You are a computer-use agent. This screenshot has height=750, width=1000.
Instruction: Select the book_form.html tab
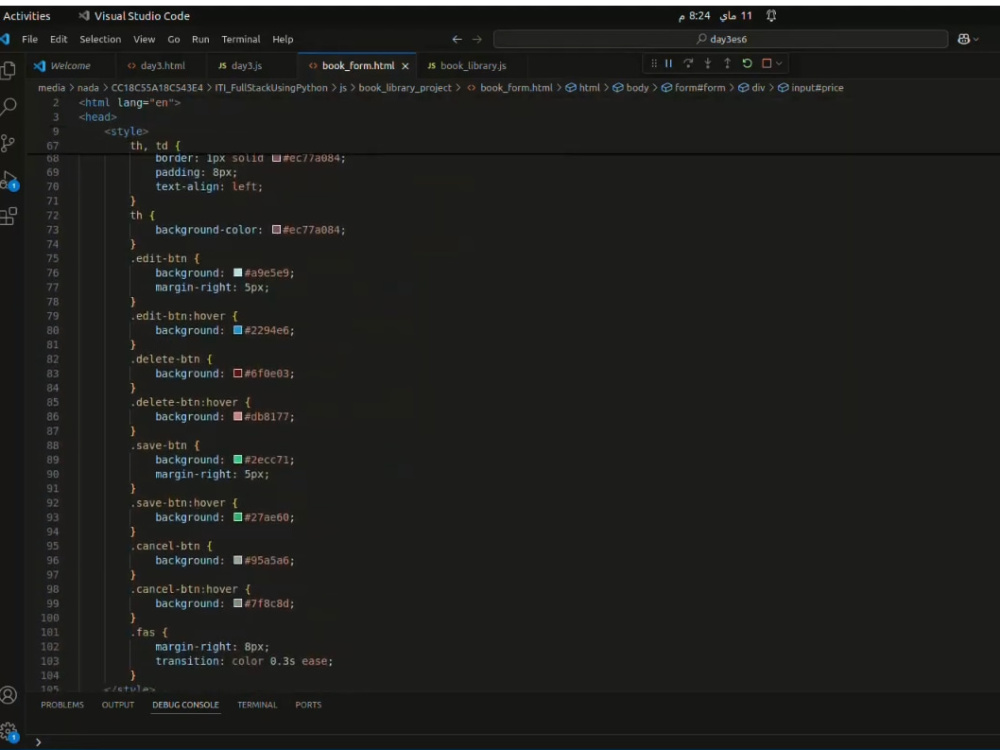click(357, 66)
